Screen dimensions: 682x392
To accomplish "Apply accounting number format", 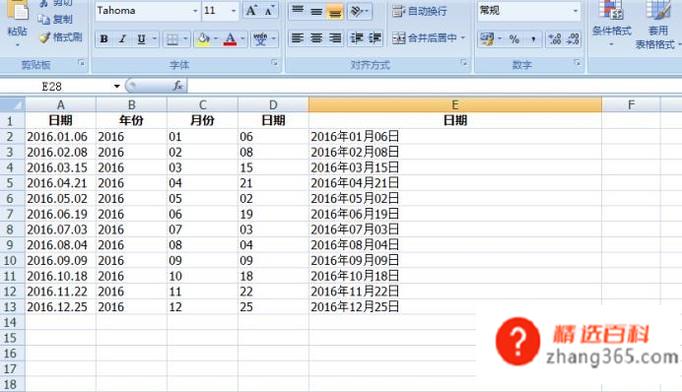I will point(487,39).
